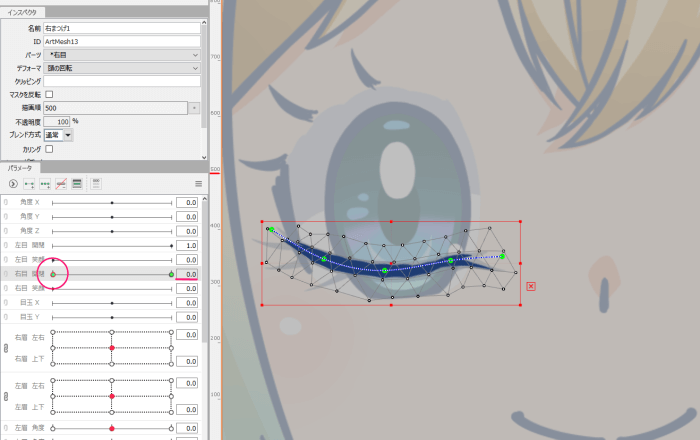Click the 名前 field containing 右まつげ1
The width and height of the screenshot is (700, 440).
point(121,28)
